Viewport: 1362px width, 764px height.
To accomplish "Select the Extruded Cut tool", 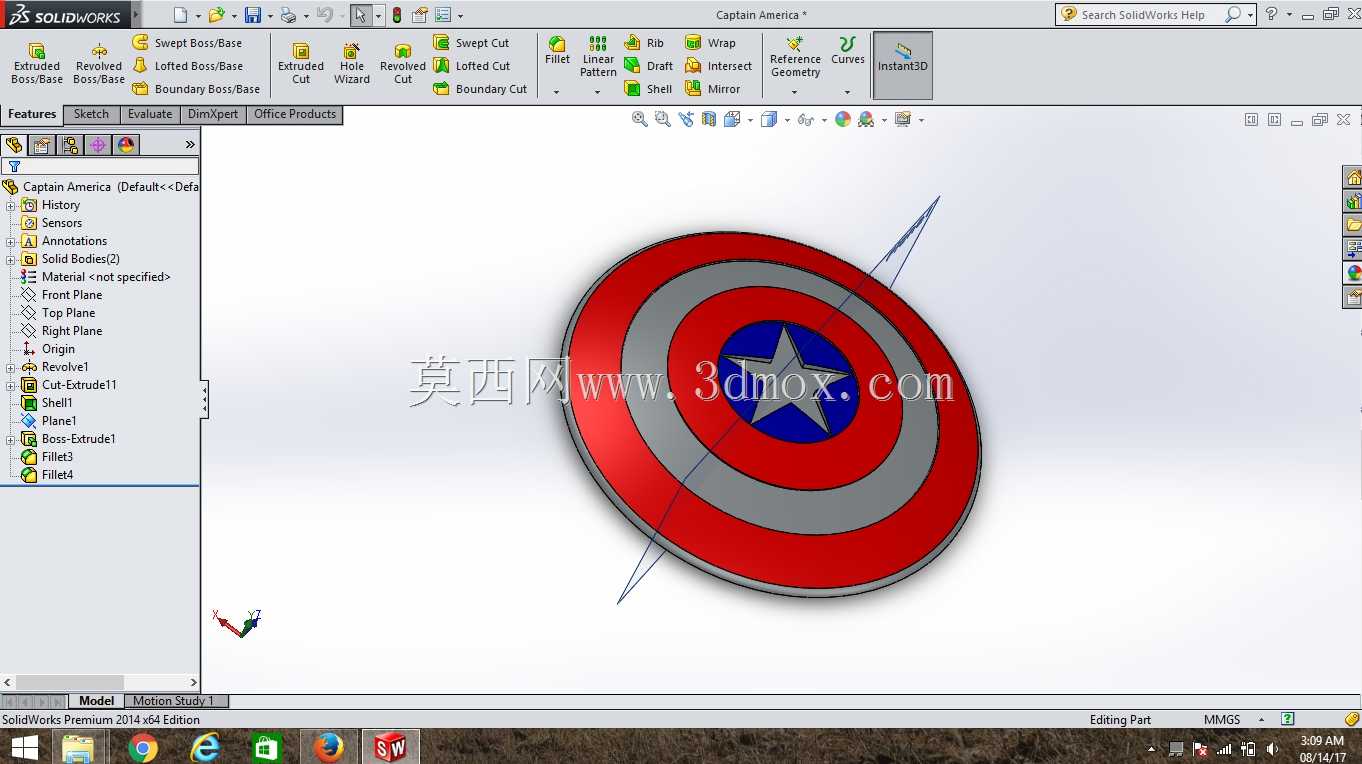I will (301, 64).
